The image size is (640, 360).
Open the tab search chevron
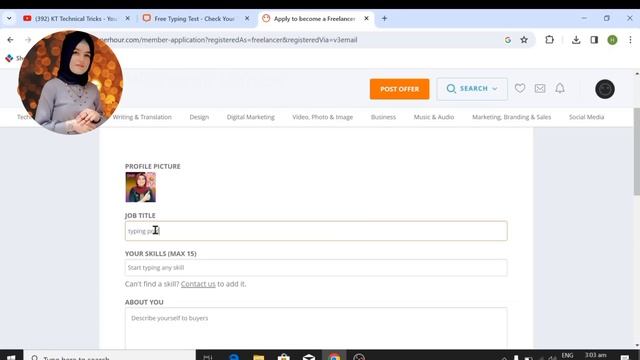[x=9, y=18]
